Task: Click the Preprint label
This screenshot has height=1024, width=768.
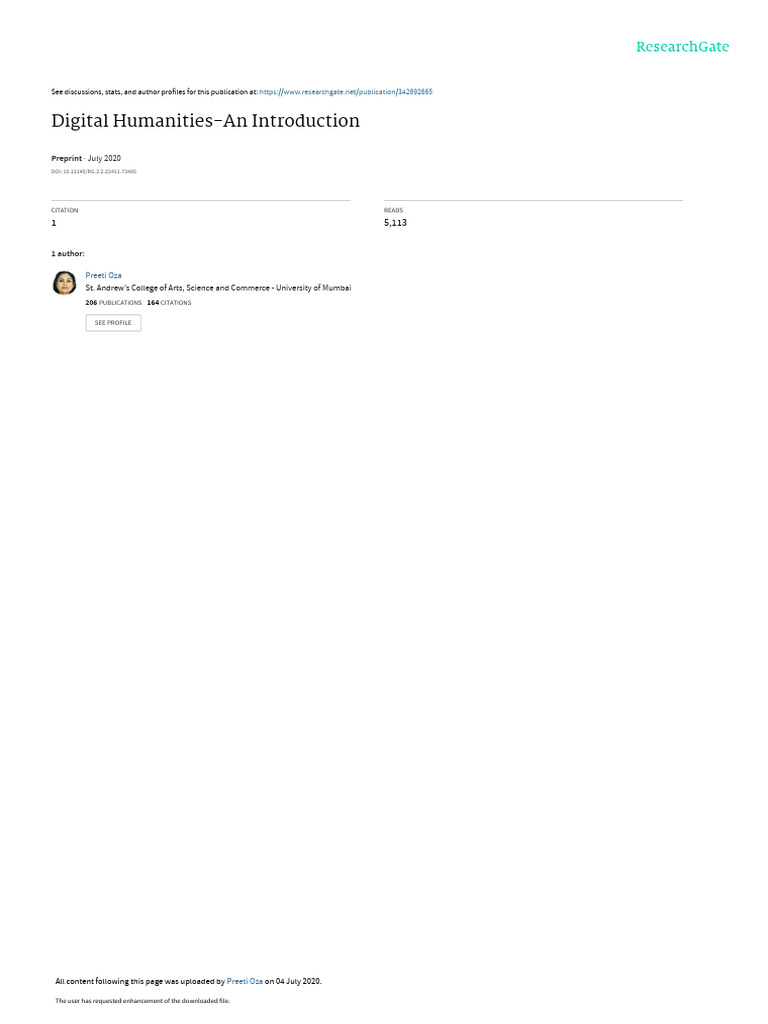Action: click(x=67, y=159)
